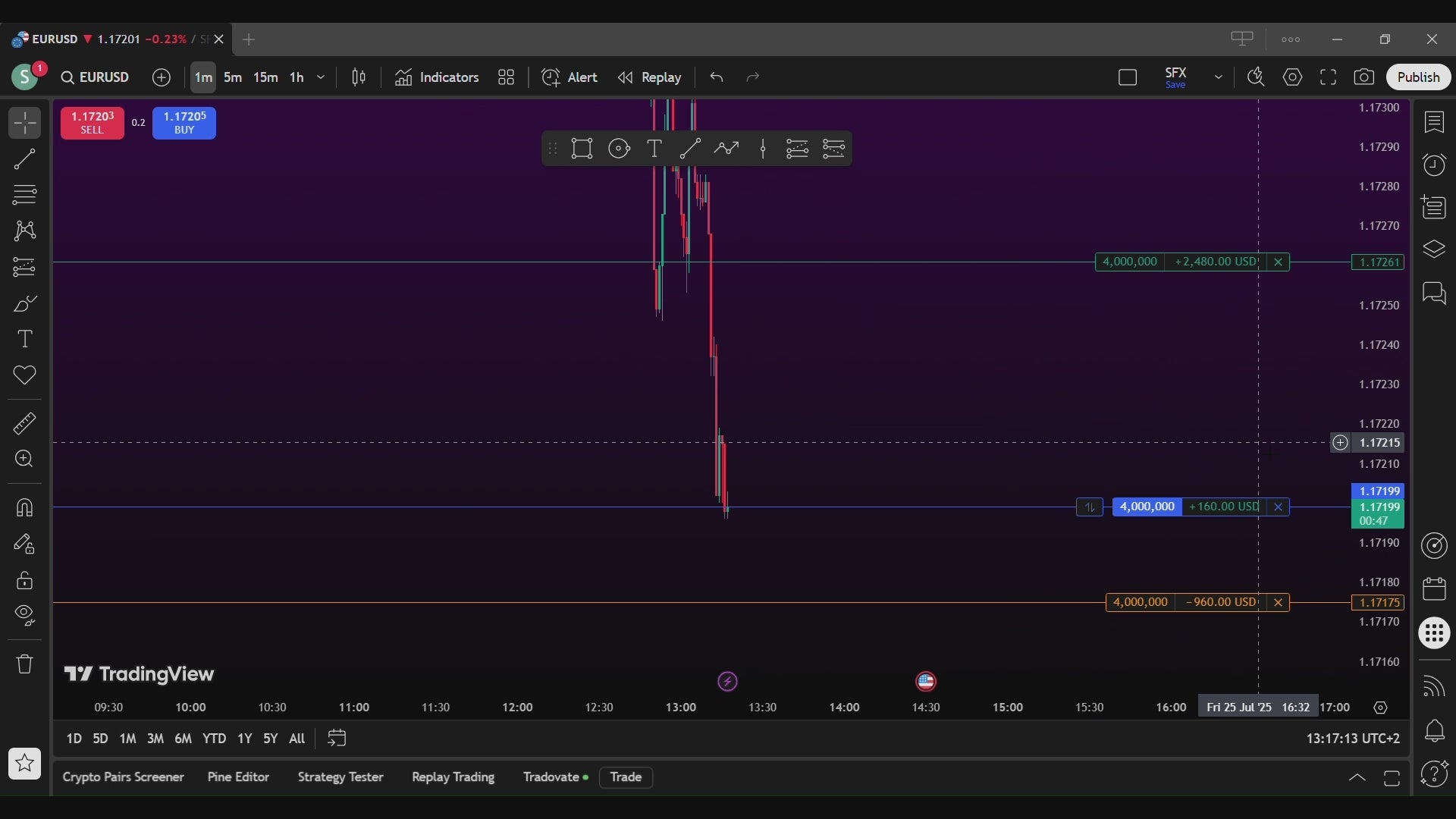
Task: Toggle stay in drawing mode
Action: 24,544
